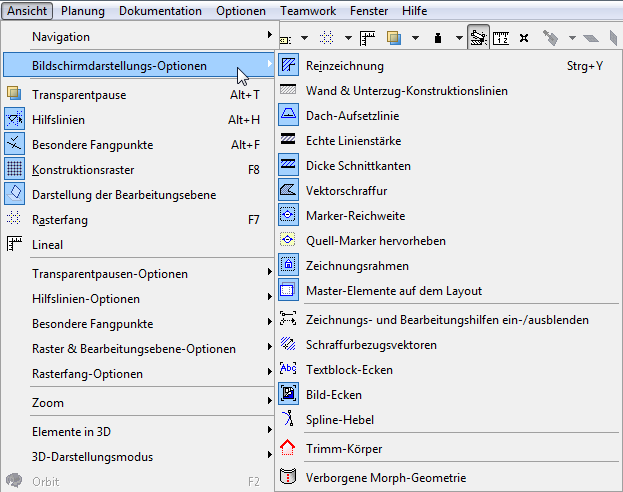Open dropdown arrow beside toolbar snap-grid icon

[x=348, y=38]
